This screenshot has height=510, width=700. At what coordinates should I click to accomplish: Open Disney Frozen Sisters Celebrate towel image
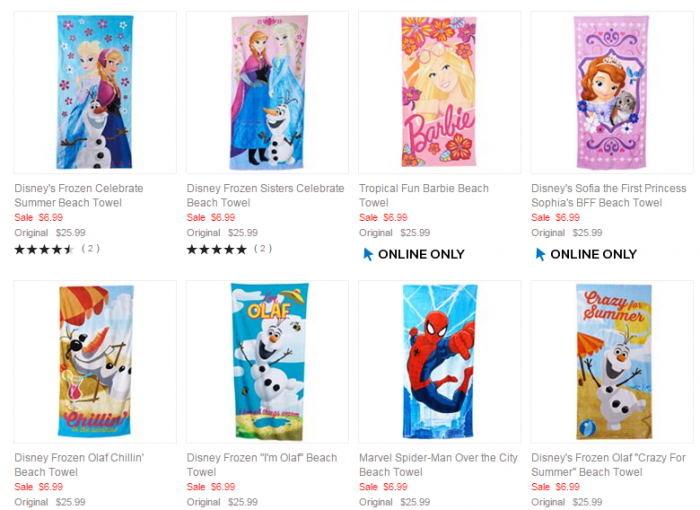click(x=267, y=92)
